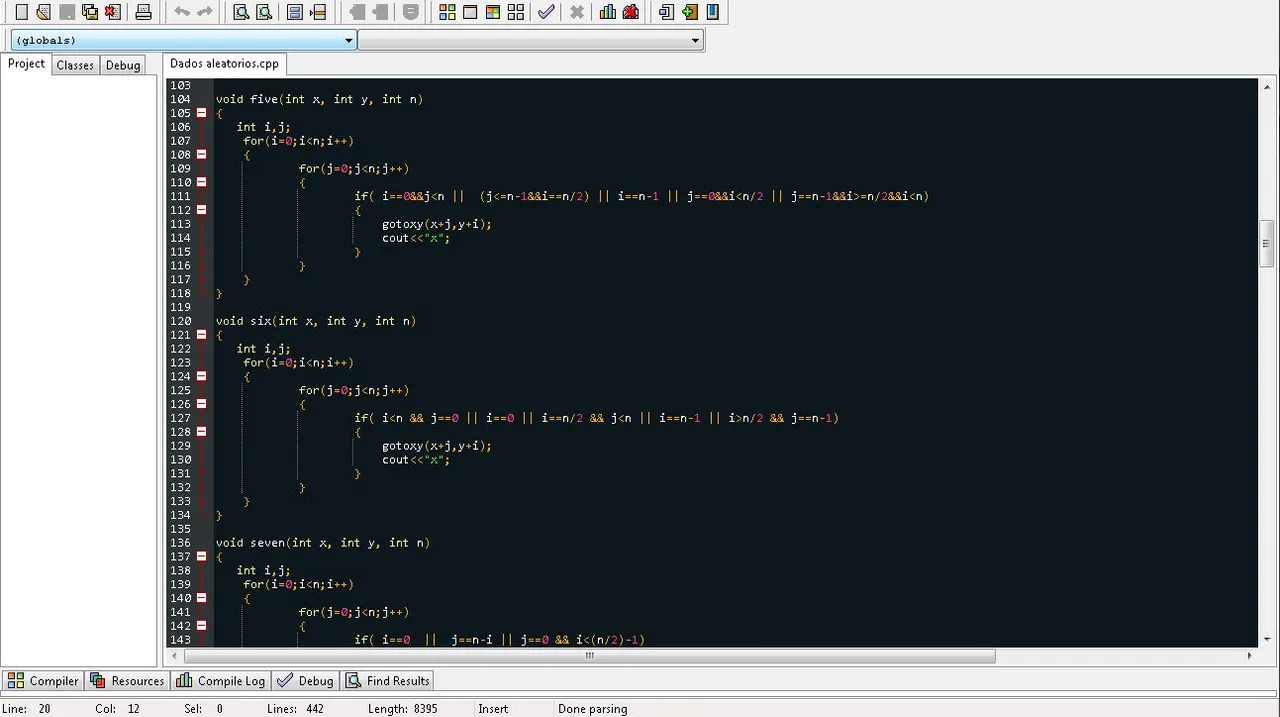This screenshot has width=1280, height=717.
Task: Click line number 119 in the gutter
Action: tap(180, 307)
